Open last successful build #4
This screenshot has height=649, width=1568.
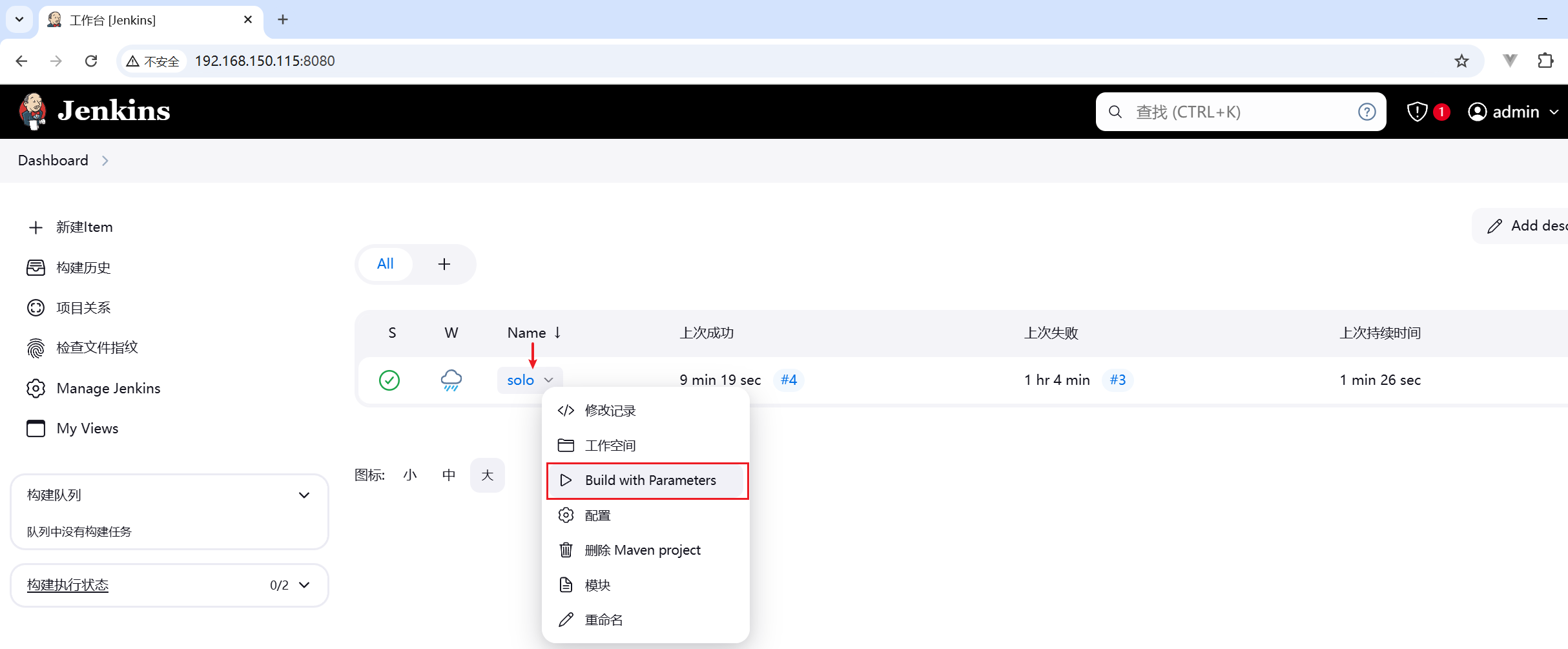click(x=789, y=380)
